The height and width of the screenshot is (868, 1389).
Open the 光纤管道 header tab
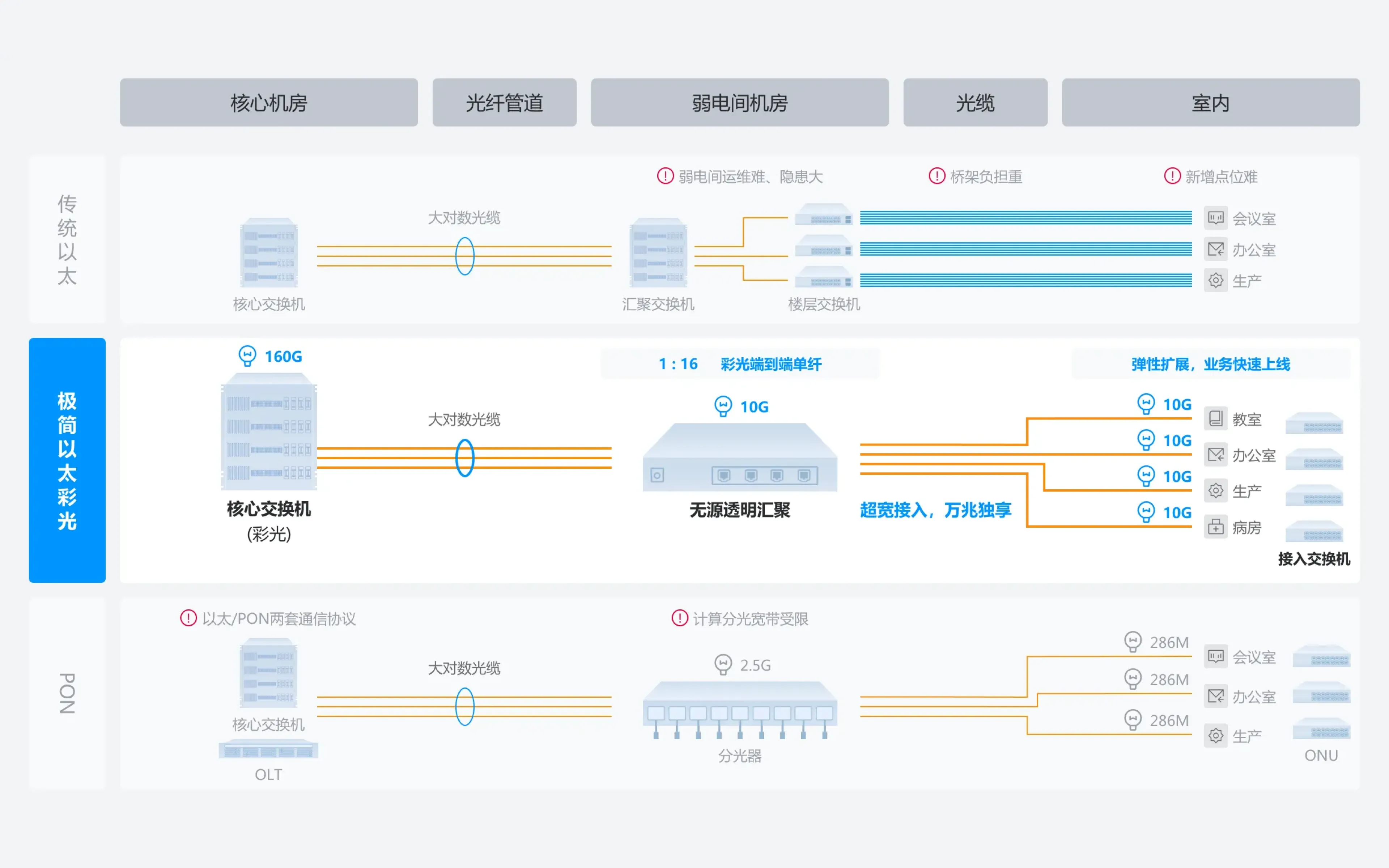point(504,103)
